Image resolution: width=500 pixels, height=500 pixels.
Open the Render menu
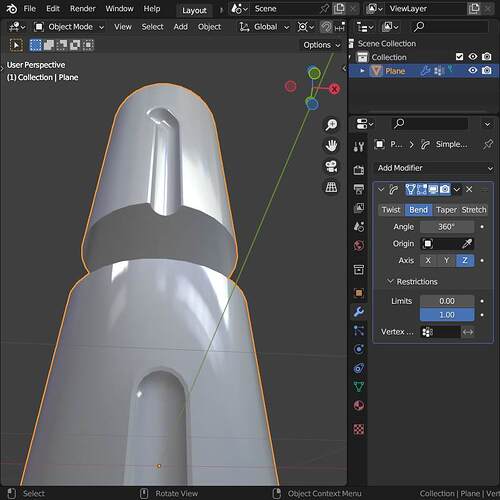click(x=82, y=9)
